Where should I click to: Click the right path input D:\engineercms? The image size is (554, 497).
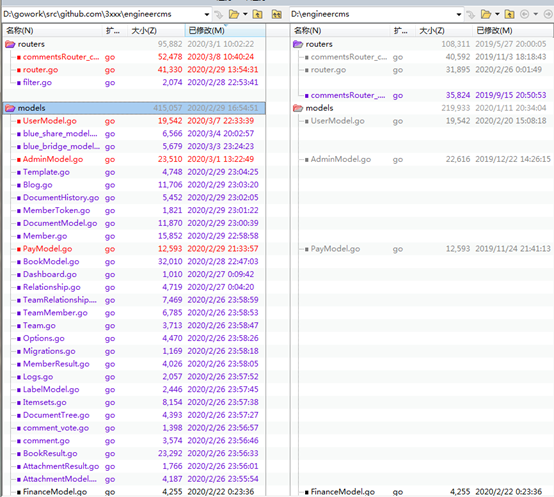pyautogui.click(x=373, y=14)
